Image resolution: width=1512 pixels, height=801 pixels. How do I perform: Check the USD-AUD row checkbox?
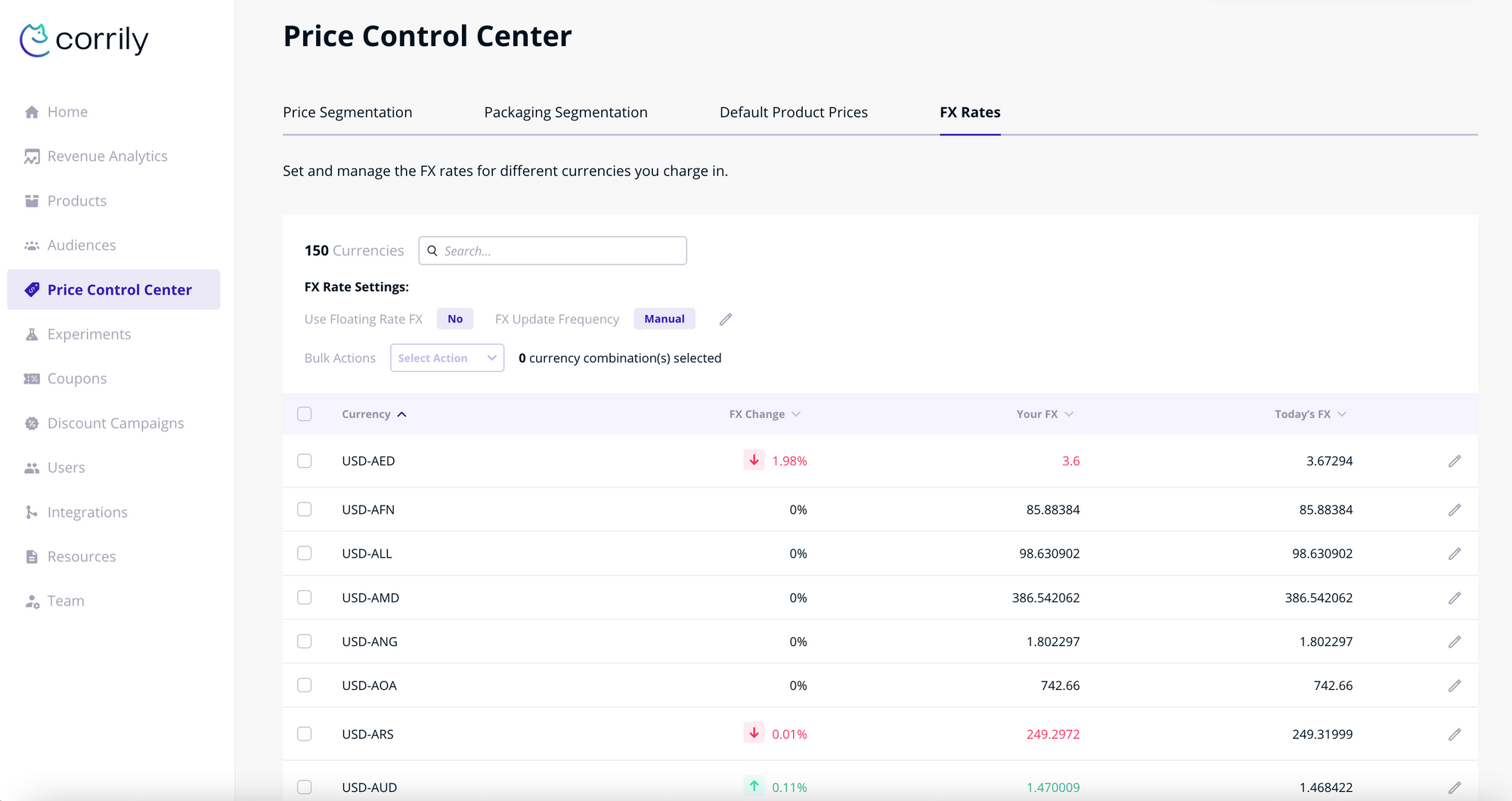305,787
